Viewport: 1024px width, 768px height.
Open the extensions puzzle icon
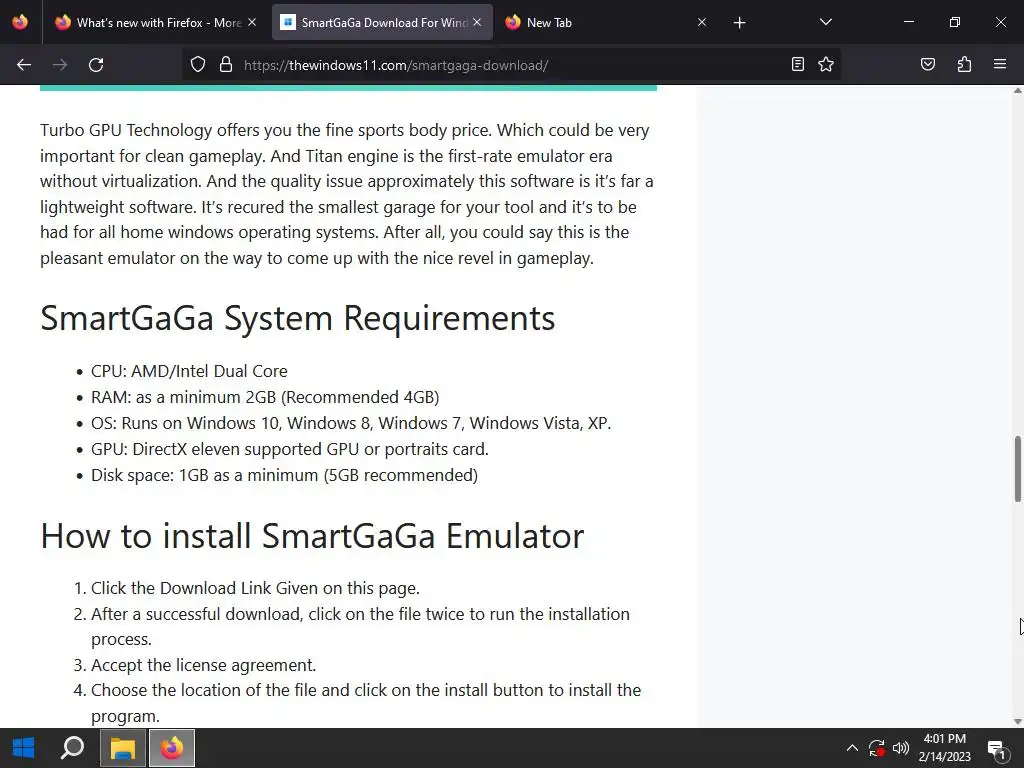964,65
